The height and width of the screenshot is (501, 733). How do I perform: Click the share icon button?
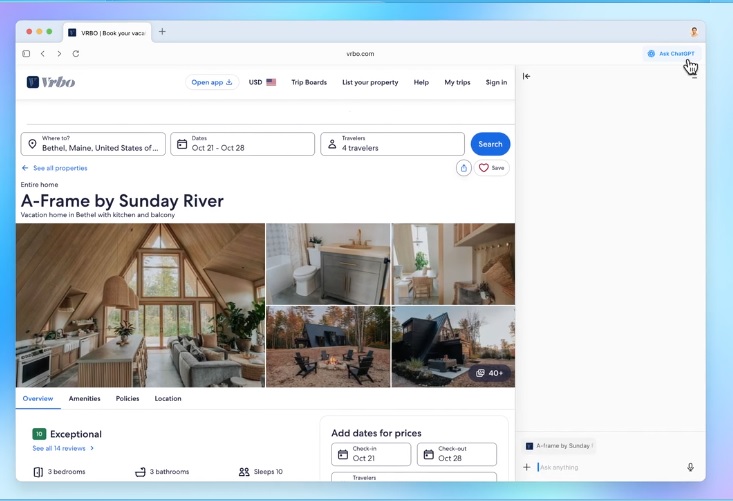click(464, 168)
